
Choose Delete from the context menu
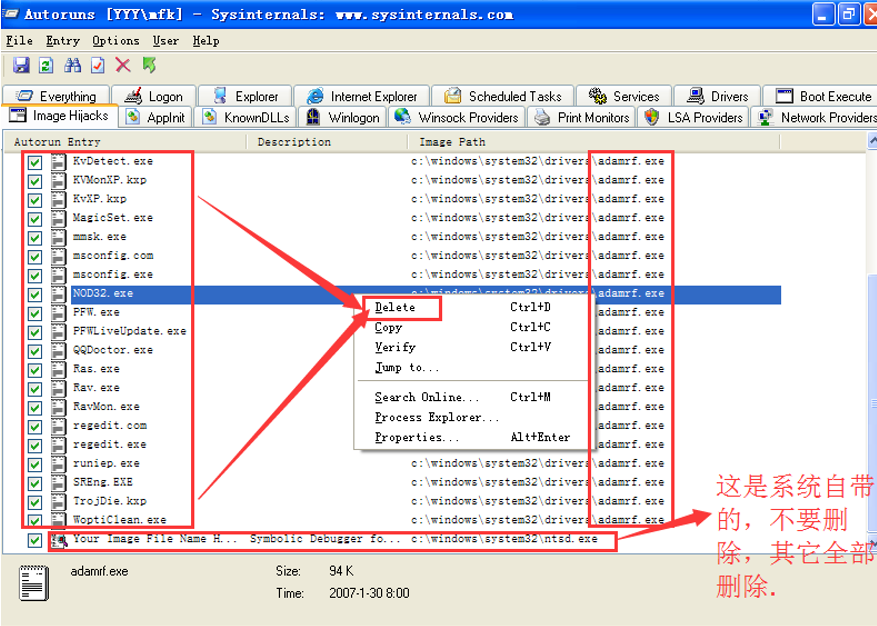coord(395,307)
